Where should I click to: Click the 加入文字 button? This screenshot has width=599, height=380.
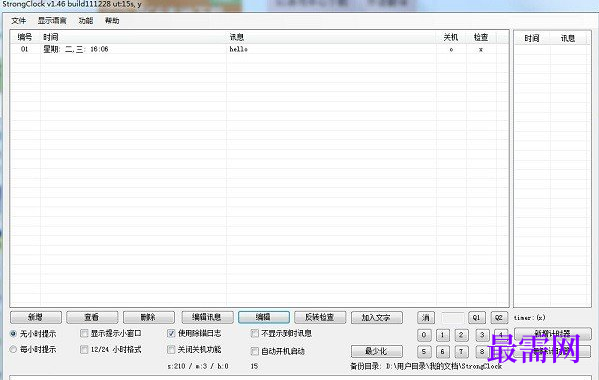tap(376, 317)
